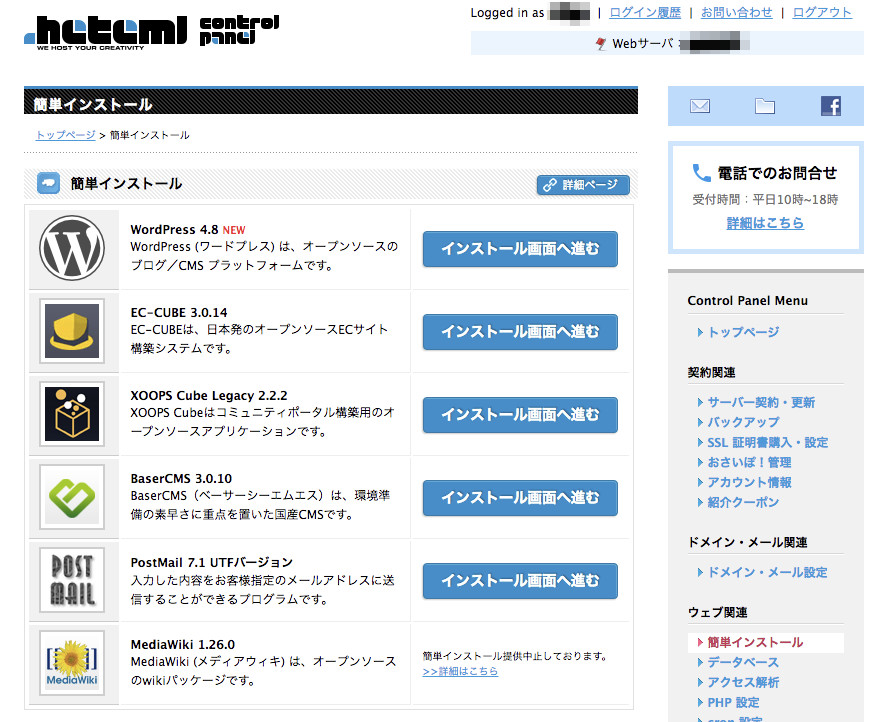Select ドメイン・メール設定 menu item

click(767, 573)
